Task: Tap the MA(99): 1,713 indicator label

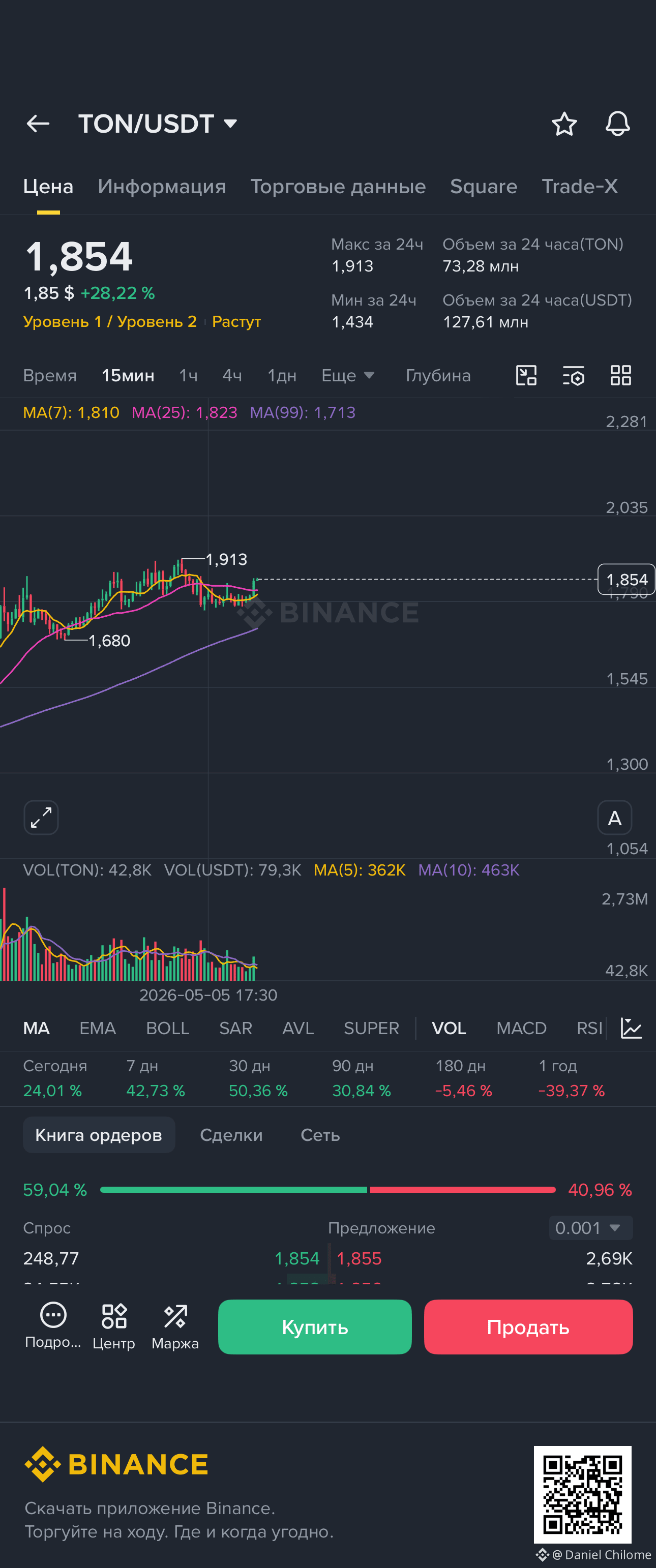Action: [x=303, y=412]
